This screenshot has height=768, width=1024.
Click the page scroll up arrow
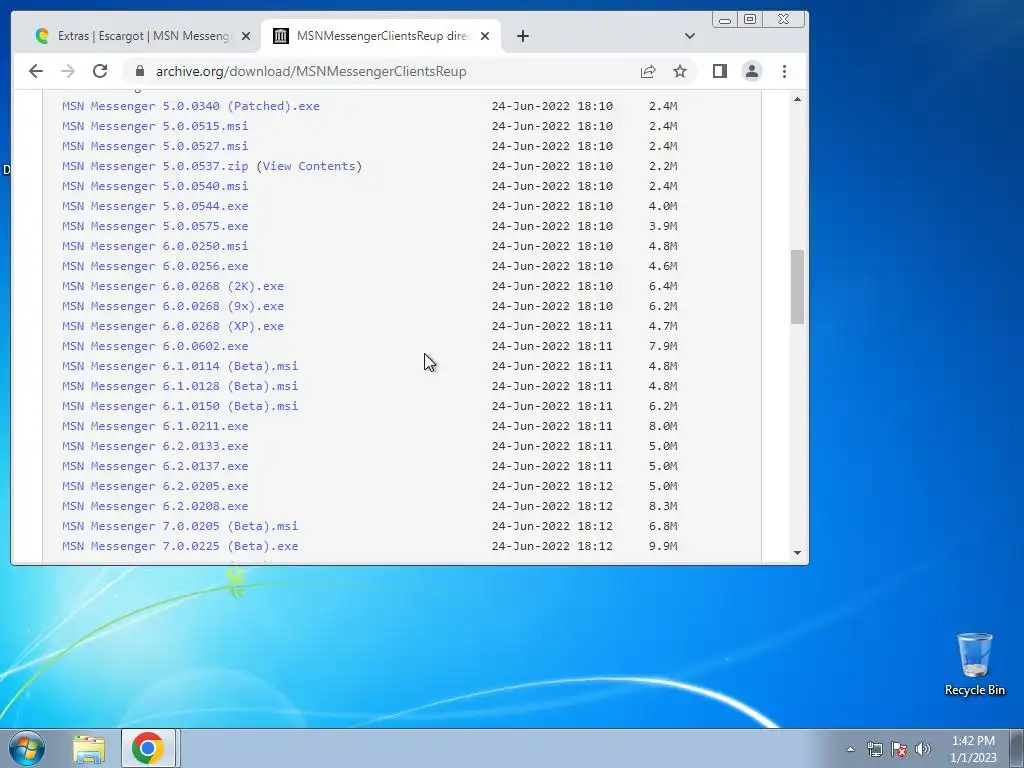pos(797,99)
